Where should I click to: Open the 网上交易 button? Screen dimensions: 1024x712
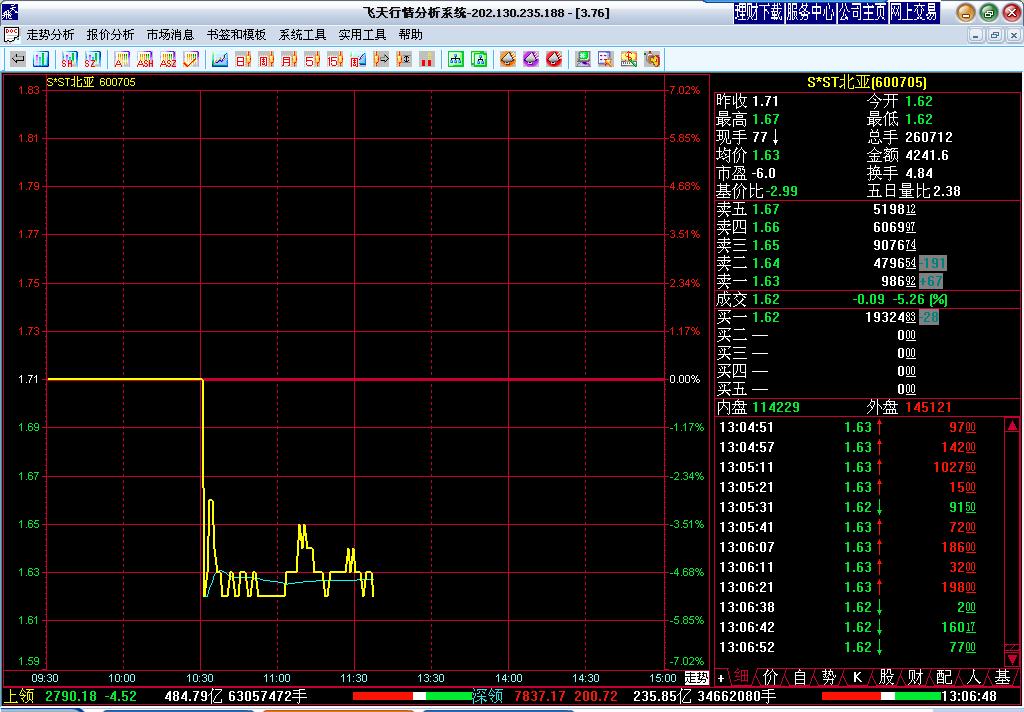coord(914,12)
